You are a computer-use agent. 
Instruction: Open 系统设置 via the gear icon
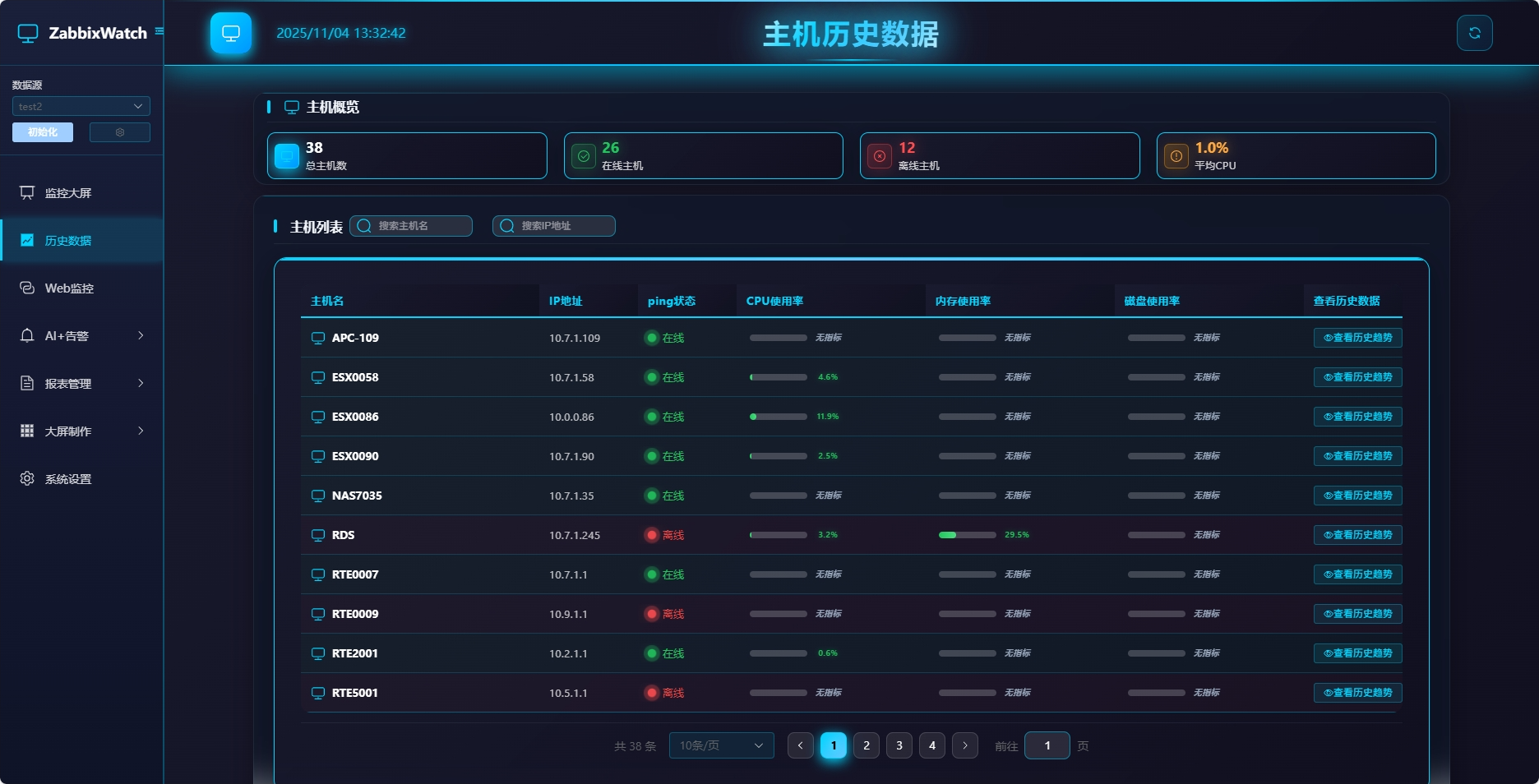click(x=25, y=478)
